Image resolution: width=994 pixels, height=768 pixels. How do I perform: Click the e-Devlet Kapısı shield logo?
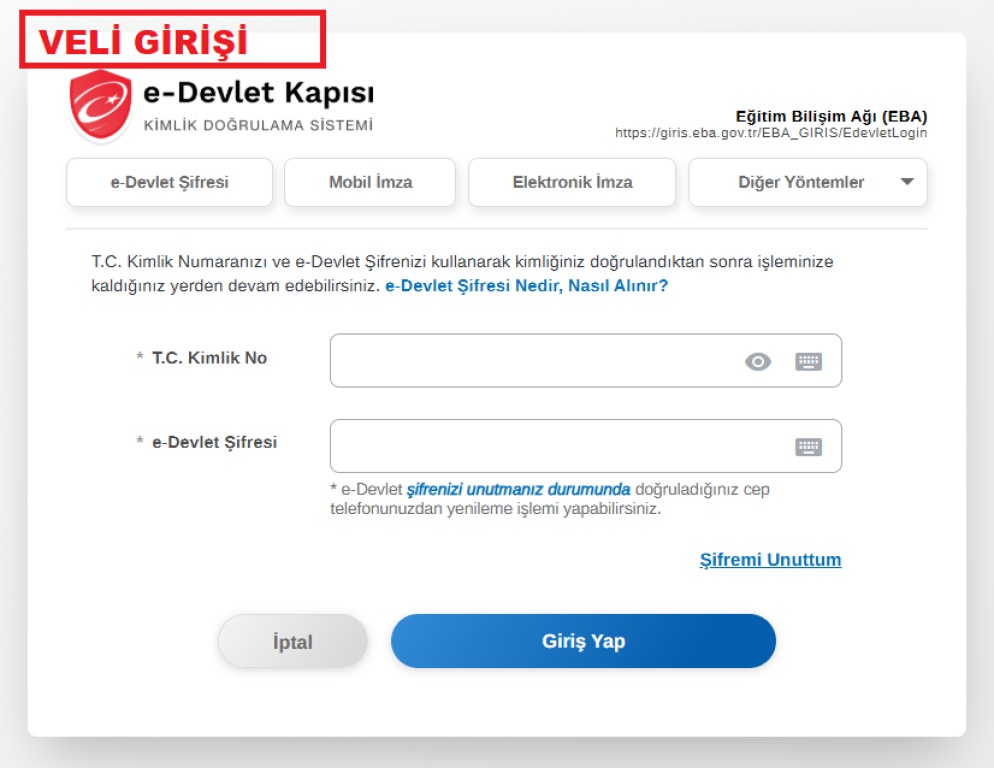point(100,105)
